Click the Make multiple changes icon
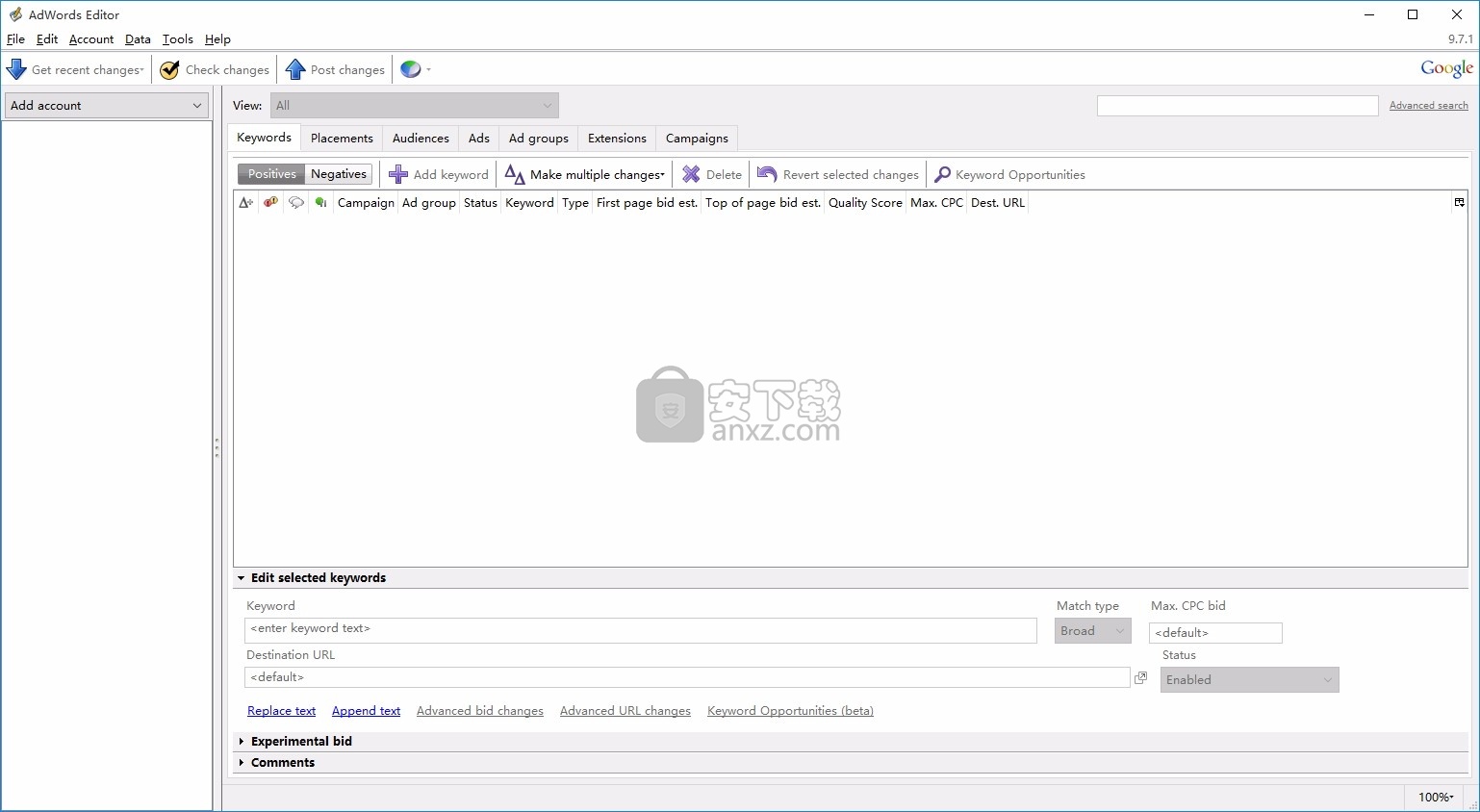Image resolution: width=1480 pixels, height=812 pixels. 515,174
